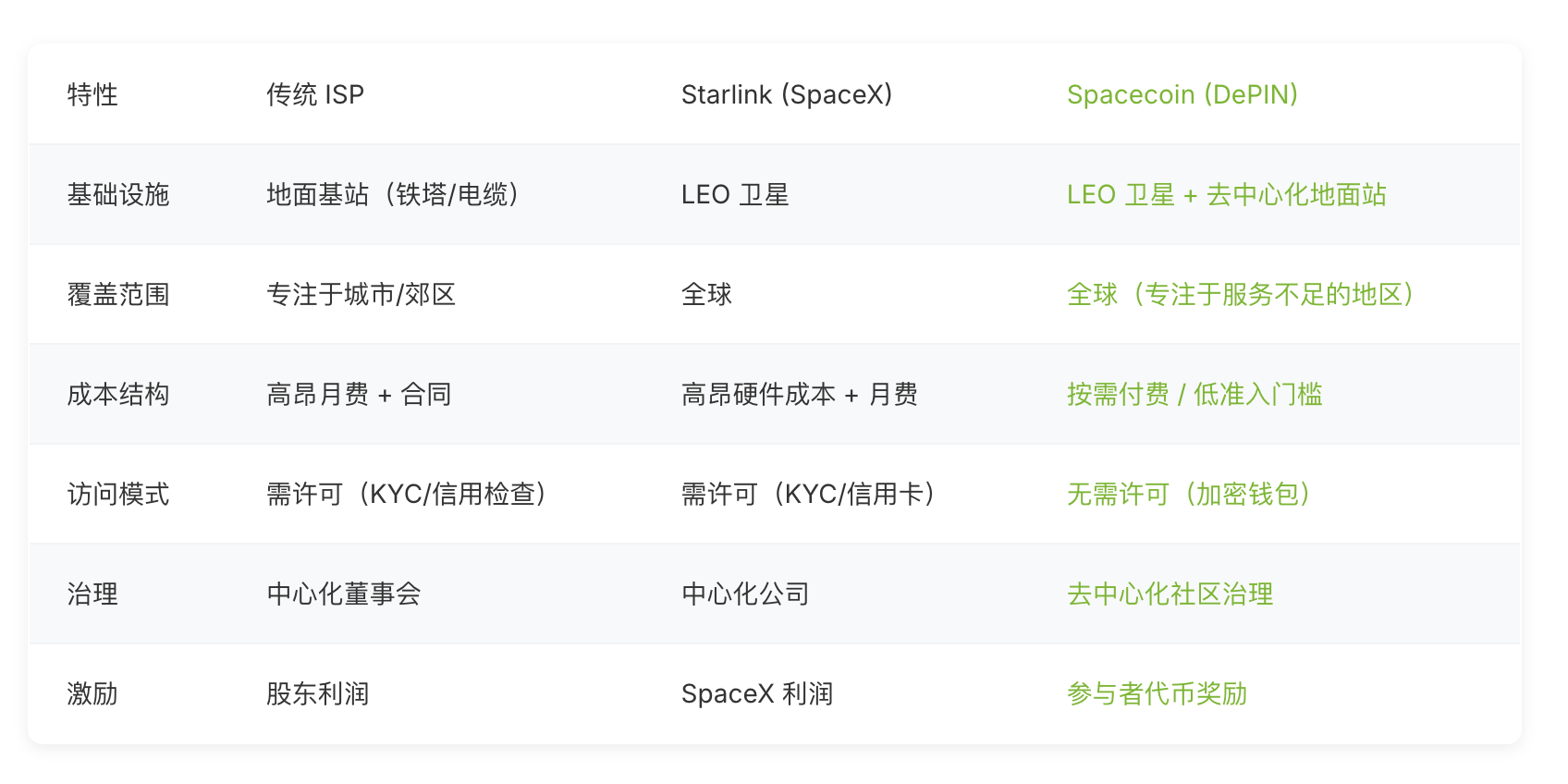Click the SpaceX 利润 cell
The image size is (1568, 784).
[756, 693]
